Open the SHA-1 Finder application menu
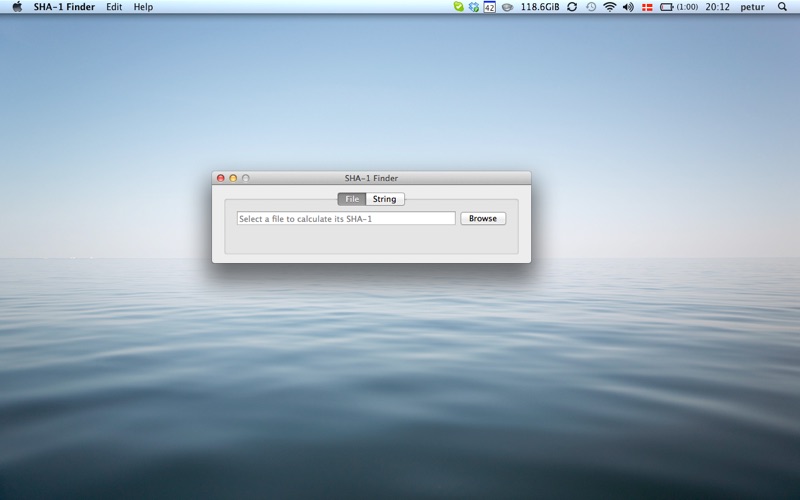Image resolution: width=800 pixels, height=500 pixels. click(64, 7)
